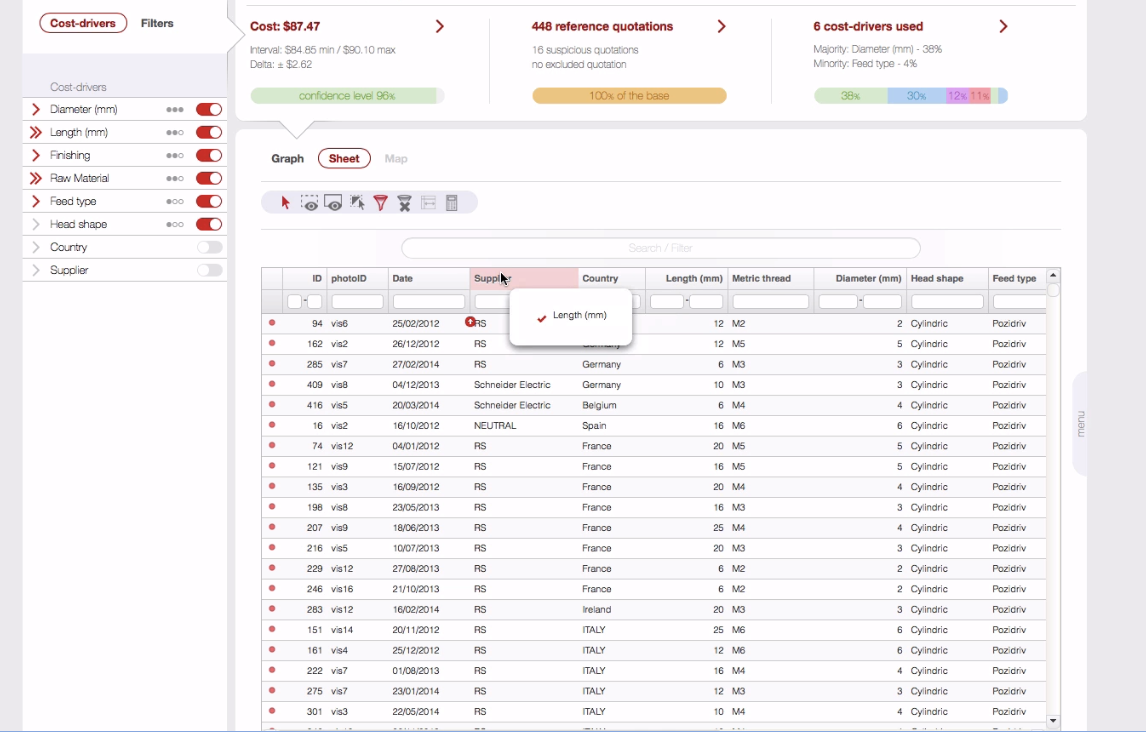Click the column width resize icon
Screen dimensions: 1146x732
coord(428,203)
